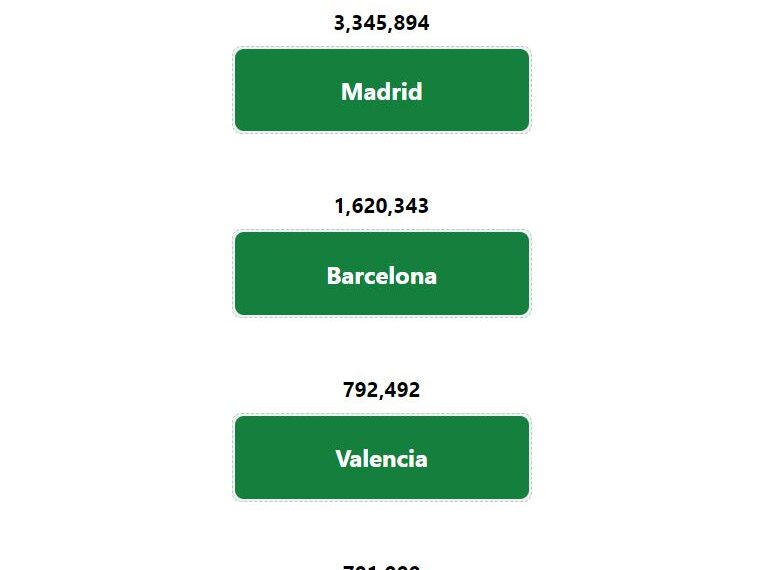Tap the Valencia text label
The height and width of the screenshot is (570, 762).
tap(381, 459)
